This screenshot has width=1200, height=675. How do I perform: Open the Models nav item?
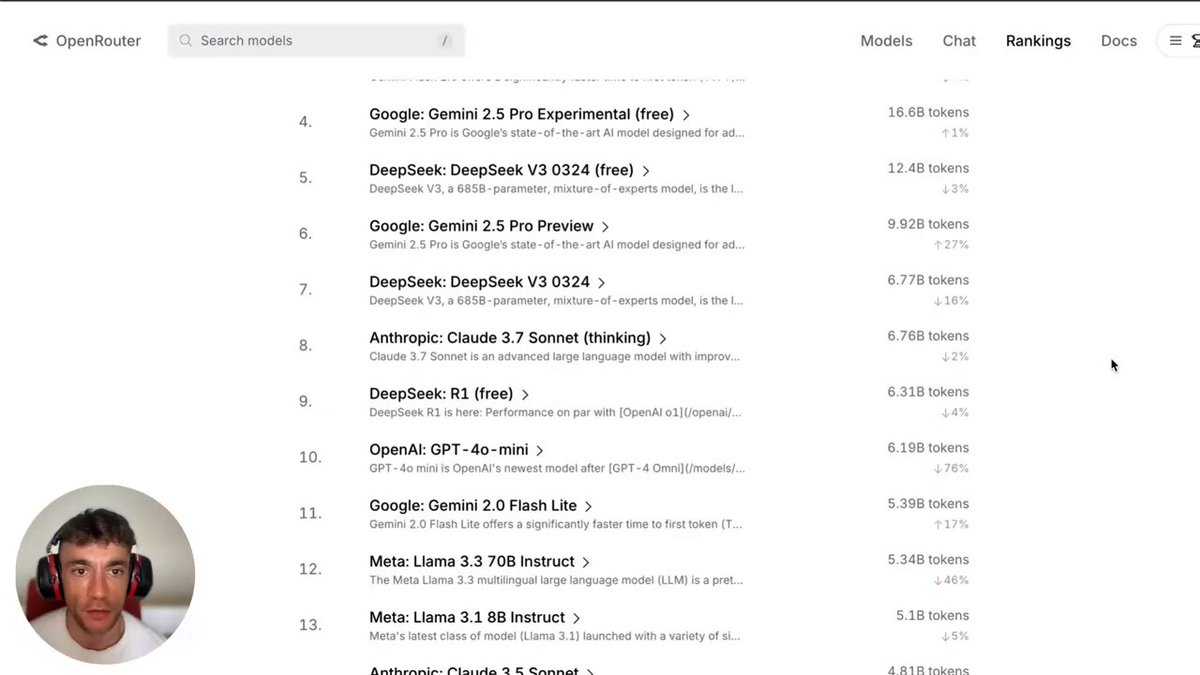[886, 41]
